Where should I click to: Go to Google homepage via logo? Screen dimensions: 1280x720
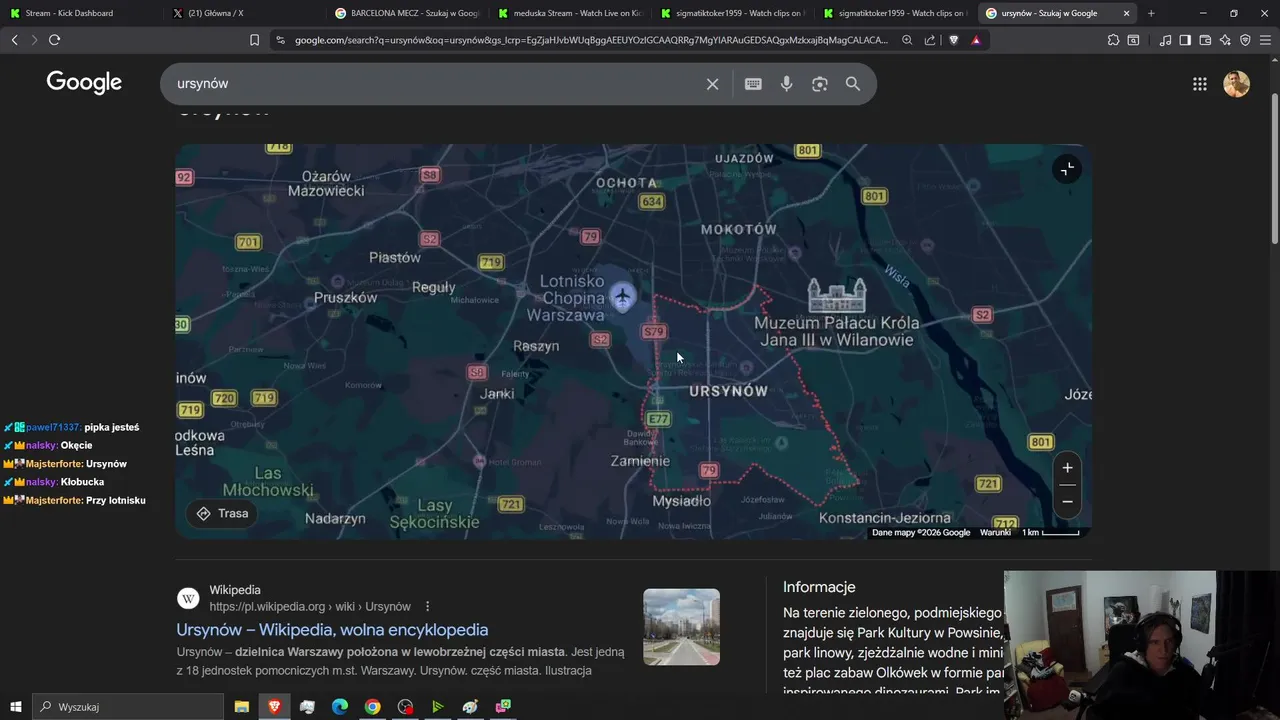coord(84,83)
